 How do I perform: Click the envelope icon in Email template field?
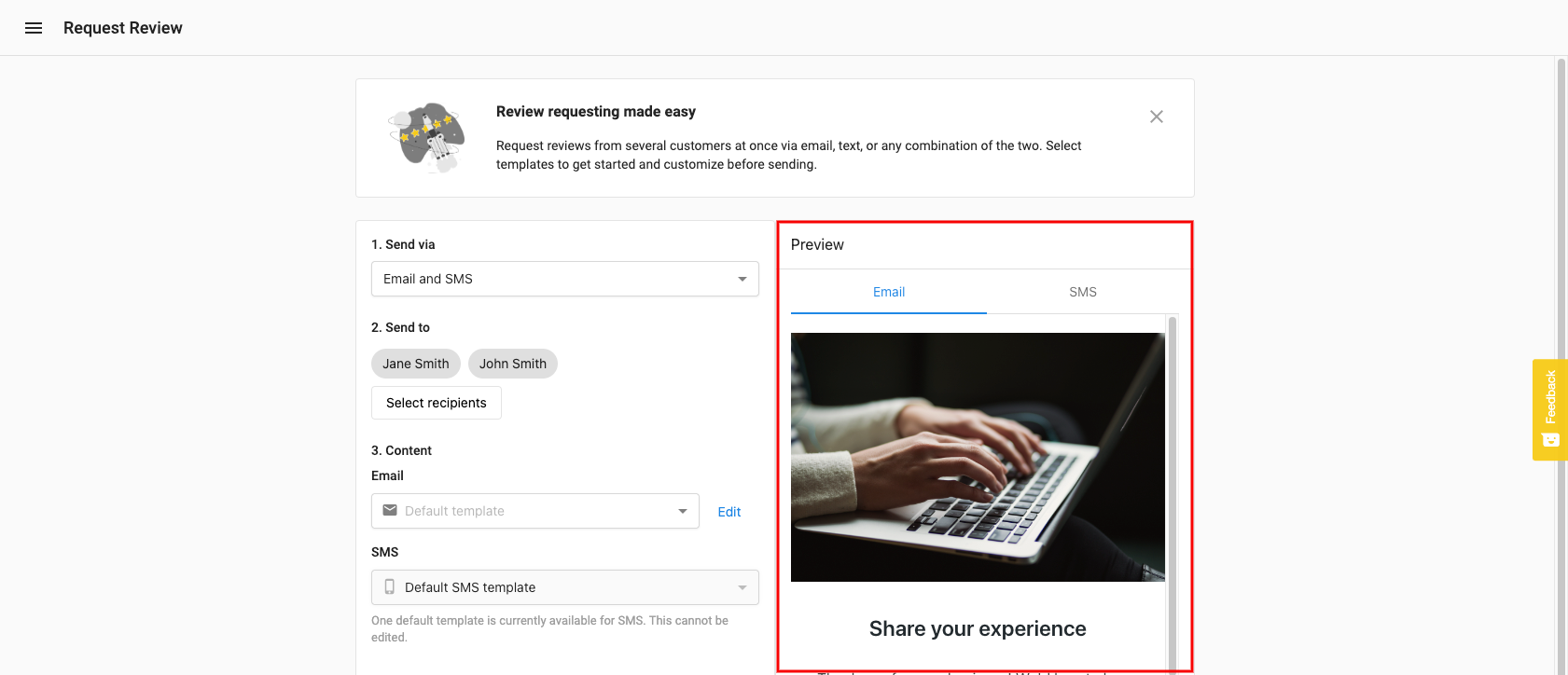pyautogui.click(x=390, y=510)
